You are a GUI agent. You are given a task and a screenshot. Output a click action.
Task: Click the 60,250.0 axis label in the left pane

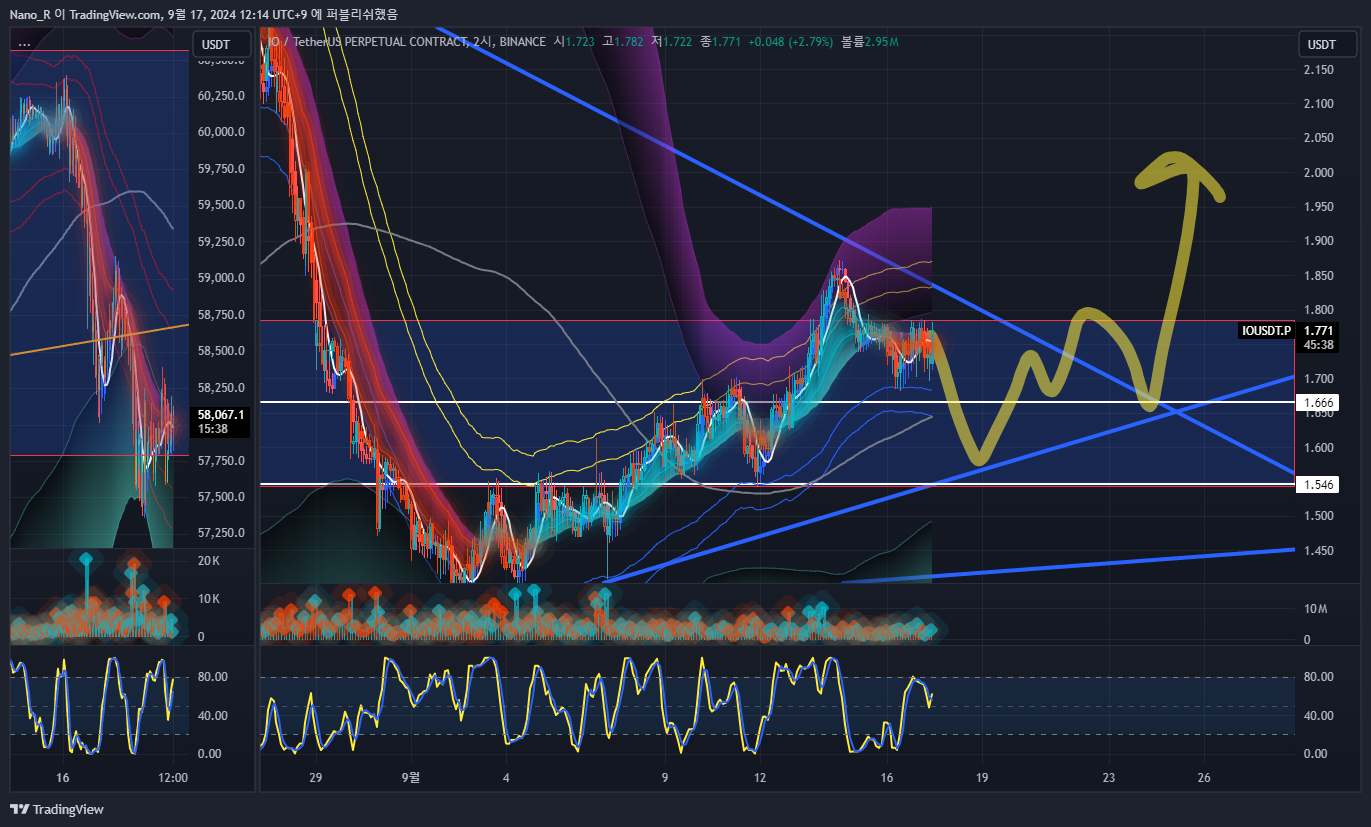coord(222,96)
